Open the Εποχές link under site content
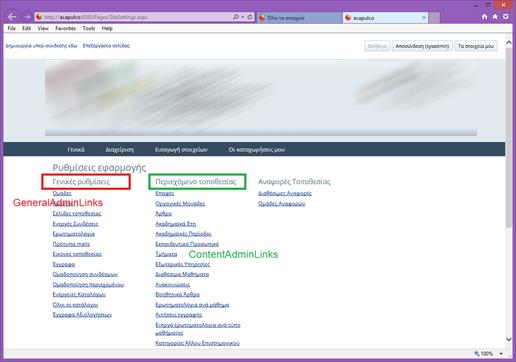 click(x=165, y=193)
